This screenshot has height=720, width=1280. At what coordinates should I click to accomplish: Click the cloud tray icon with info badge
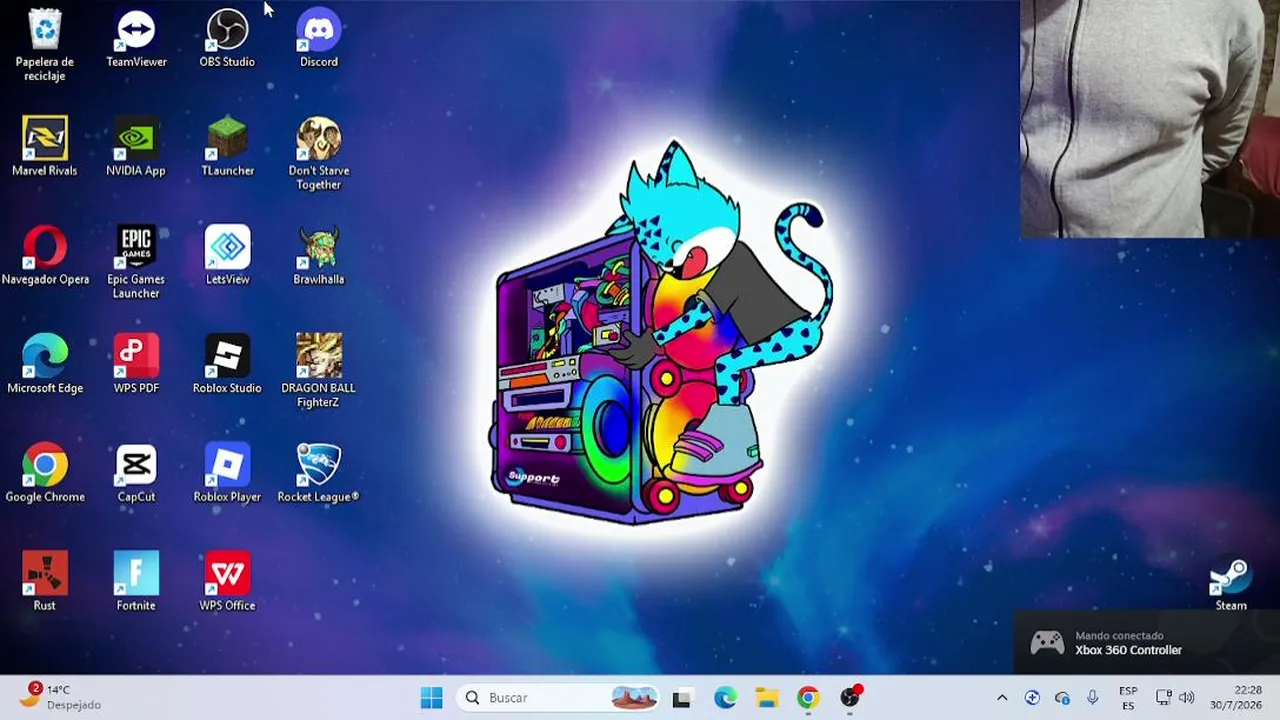point(1062,698)
